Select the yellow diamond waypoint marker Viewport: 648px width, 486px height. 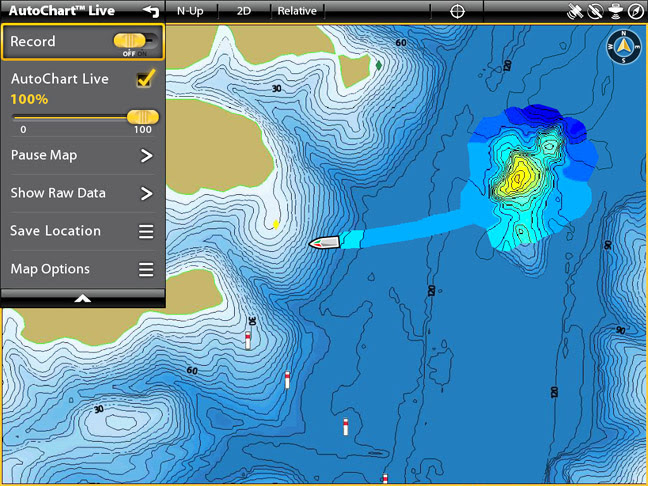[276, 225]
